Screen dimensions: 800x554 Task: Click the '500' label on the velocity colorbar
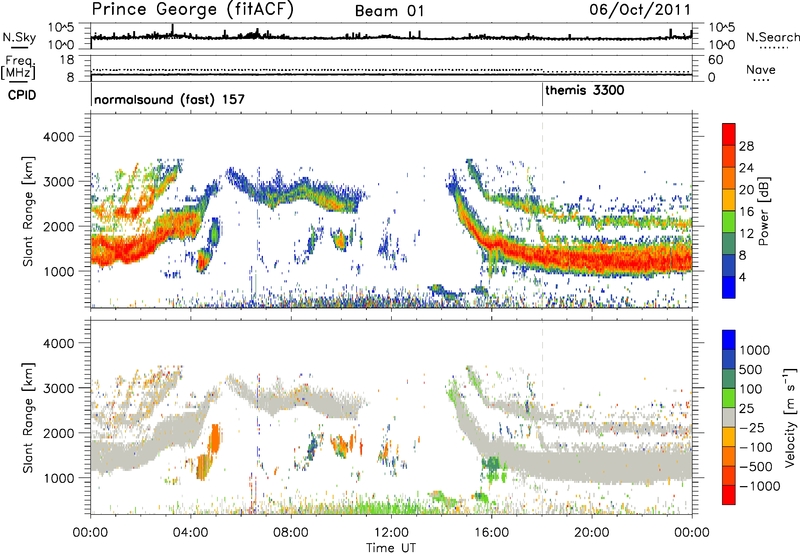tap(753, 369)
